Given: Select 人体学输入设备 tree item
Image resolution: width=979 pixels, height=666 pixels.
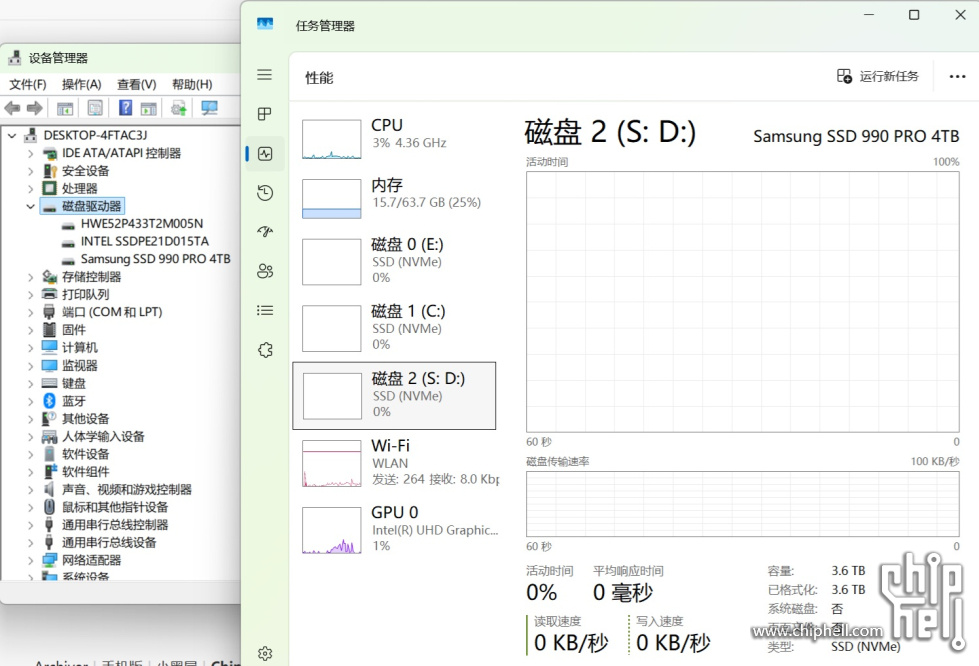Looking at the screenshot, I should coord(103,436).
